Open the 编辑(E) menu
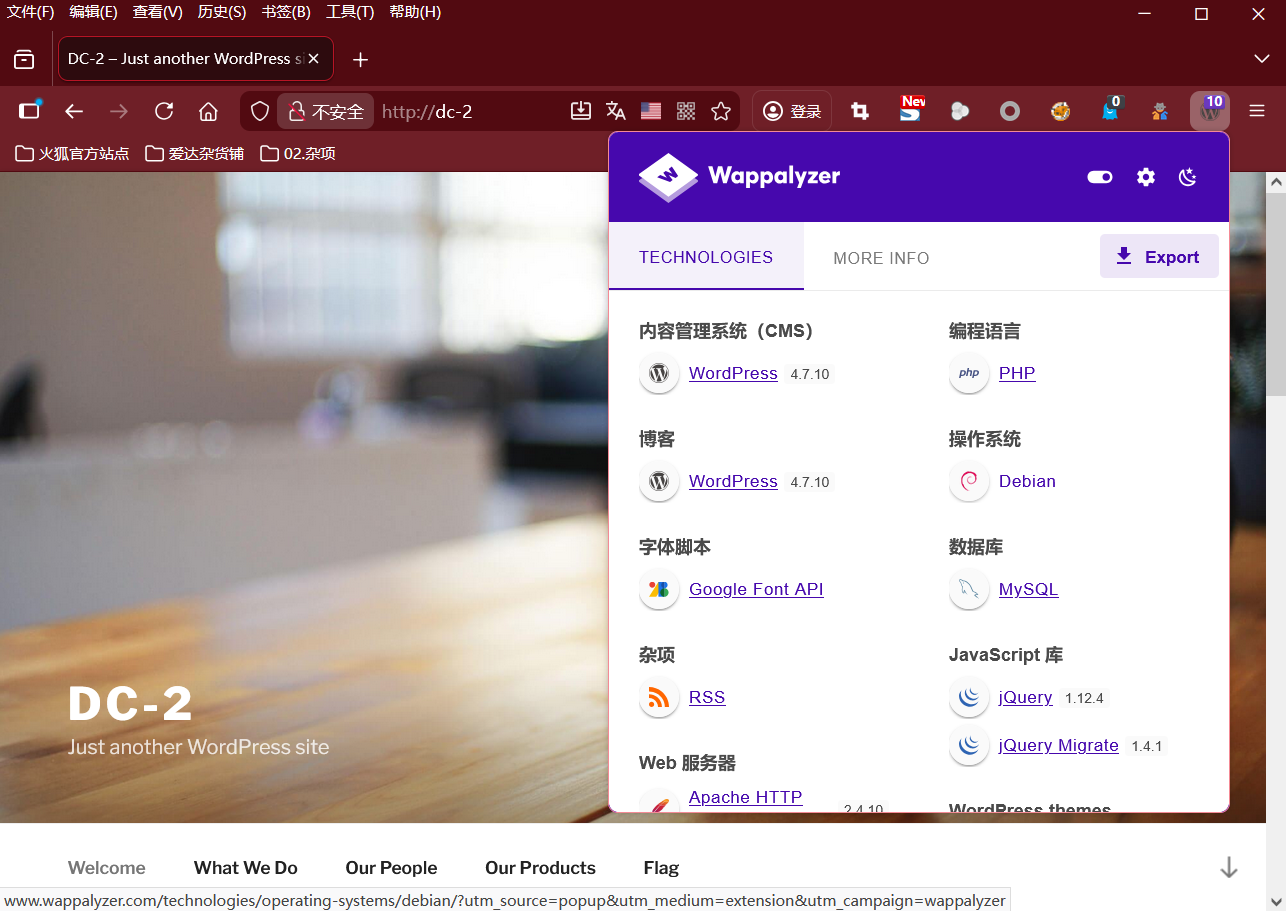 [93, 12]
